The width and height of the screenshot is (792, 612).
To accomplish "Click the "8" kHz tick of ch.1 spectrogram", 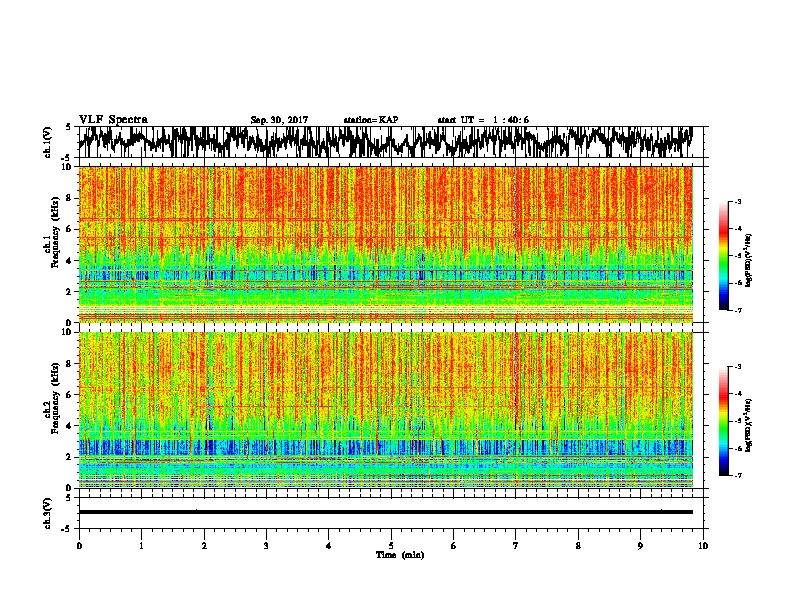I will tap(70, 198).
